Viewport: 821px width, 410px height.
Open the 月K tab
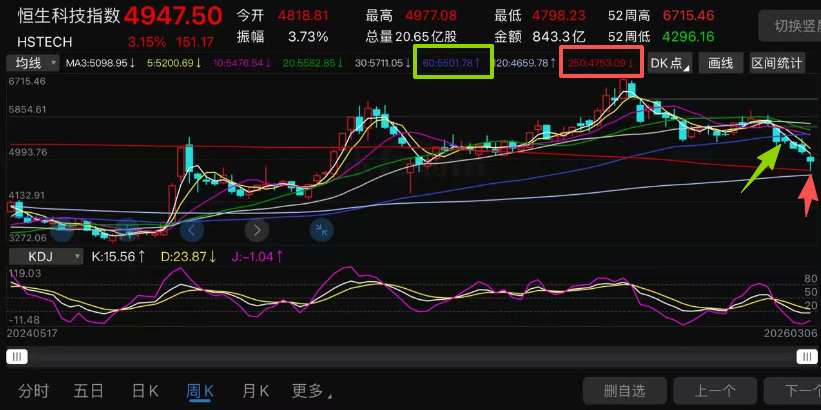tap(256, 391)
